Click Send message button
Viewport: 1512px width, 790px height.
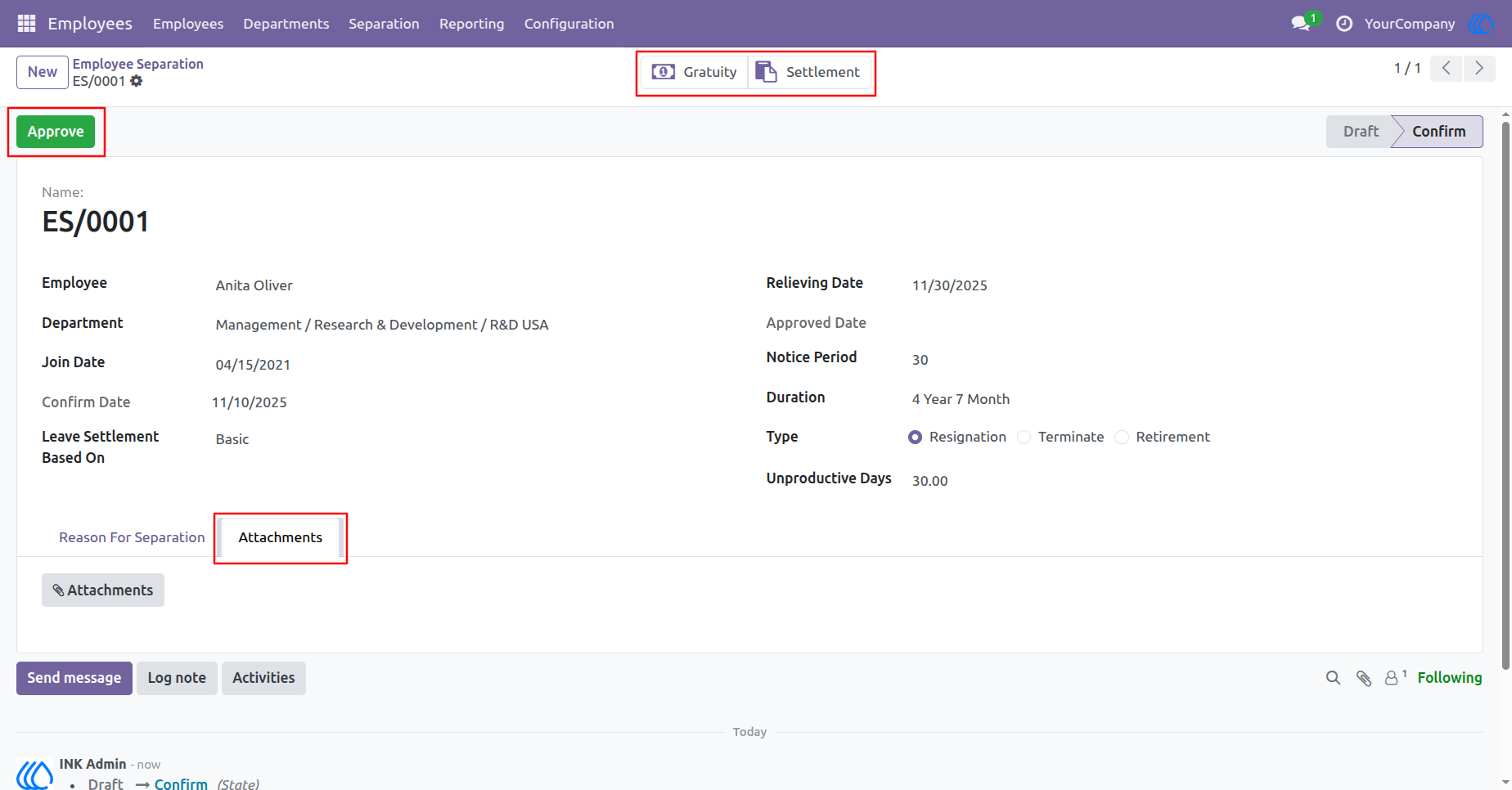(x=74, y=678)
